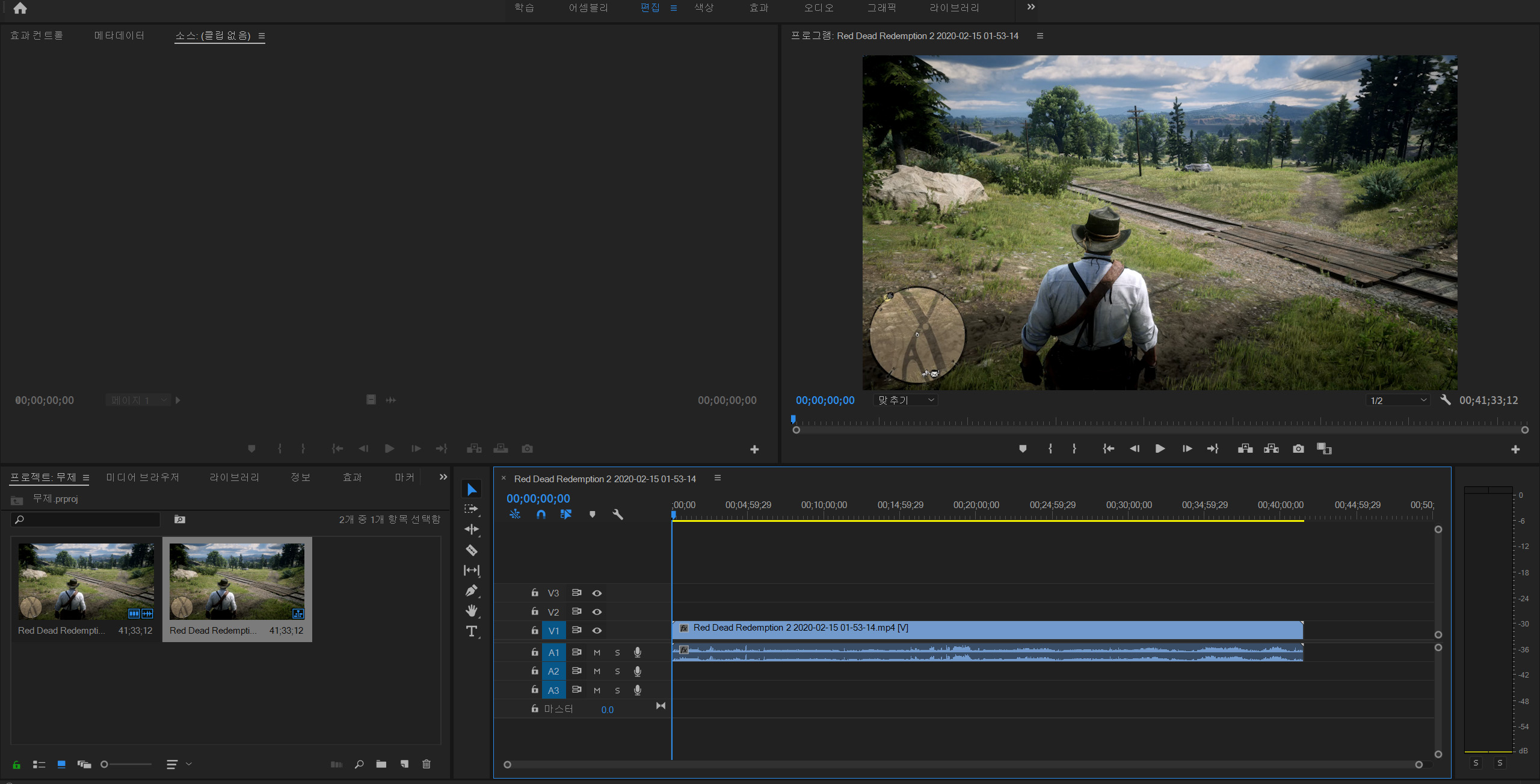Screen dimensions: 1540x784
Task: Toggle lock on track V3
Action: pos(534,593)
